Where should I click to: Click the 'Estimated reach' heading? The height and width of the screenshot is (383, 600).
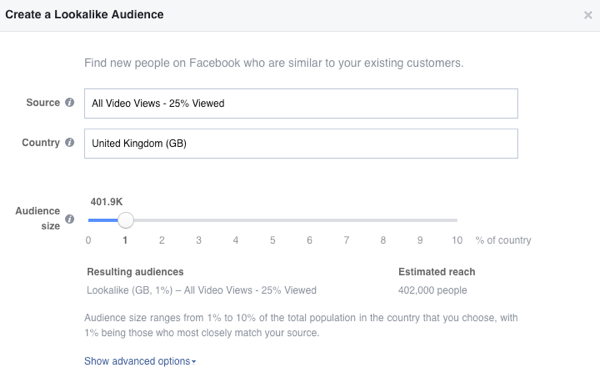tap(437, 272)
